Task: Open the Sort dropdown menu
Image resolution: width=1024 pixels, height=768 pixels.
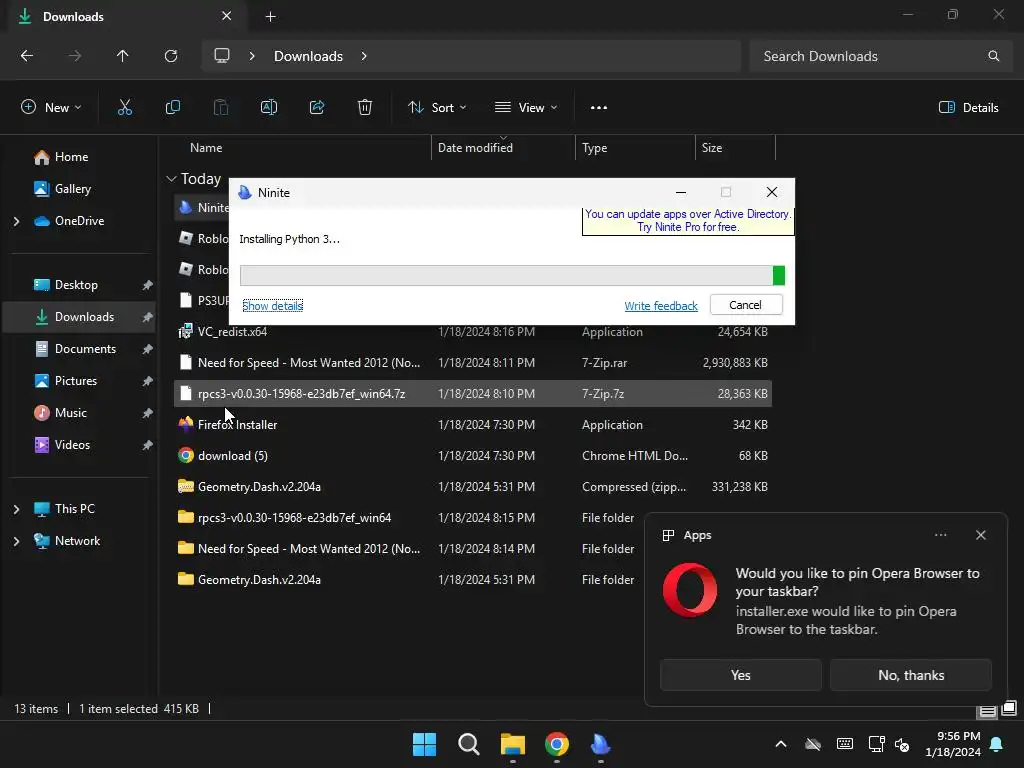Action: (437, 108)
